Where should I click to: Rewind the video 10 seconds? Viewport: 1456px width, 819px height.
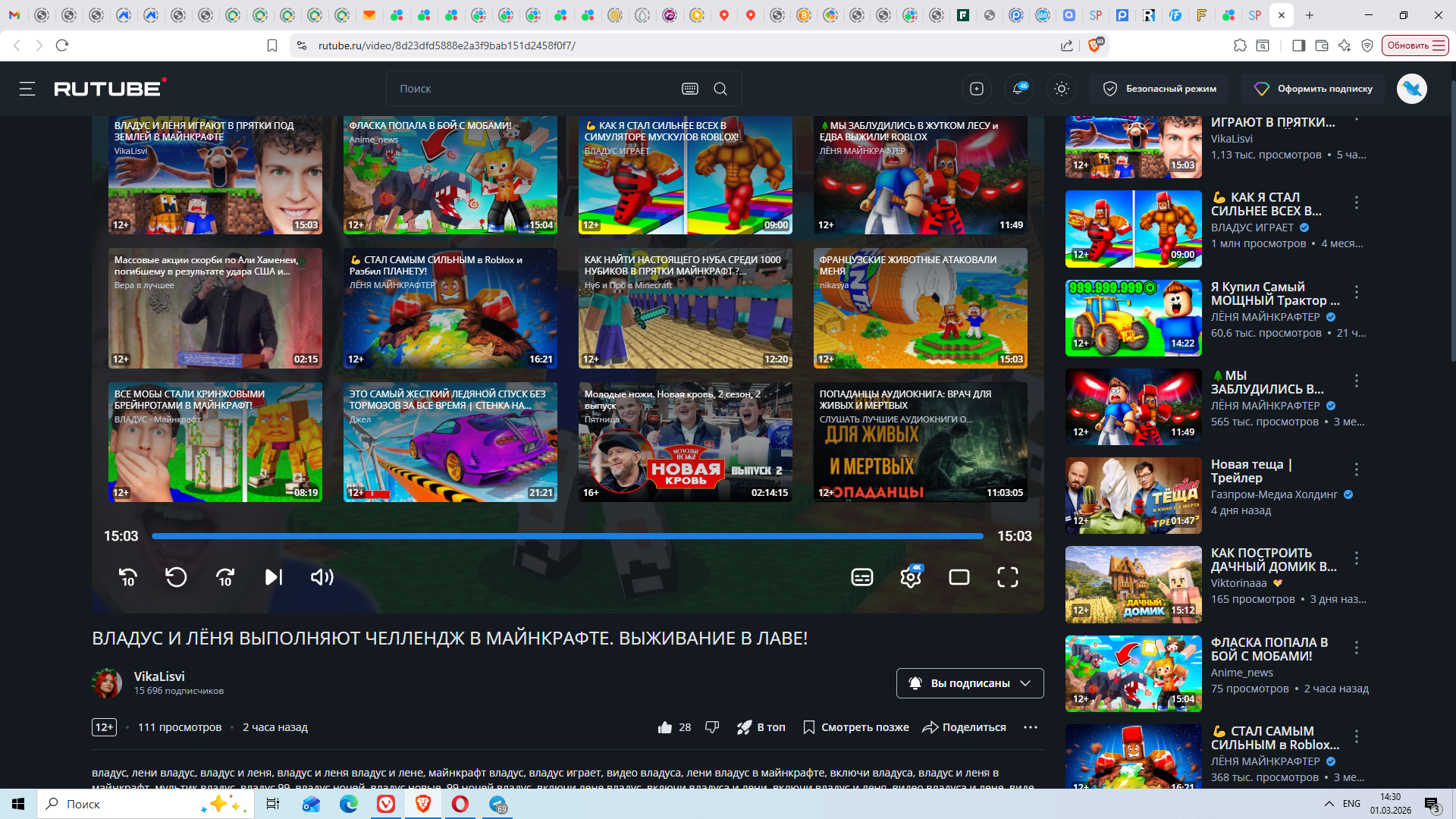pyautogui.click(x=128, y=577)
